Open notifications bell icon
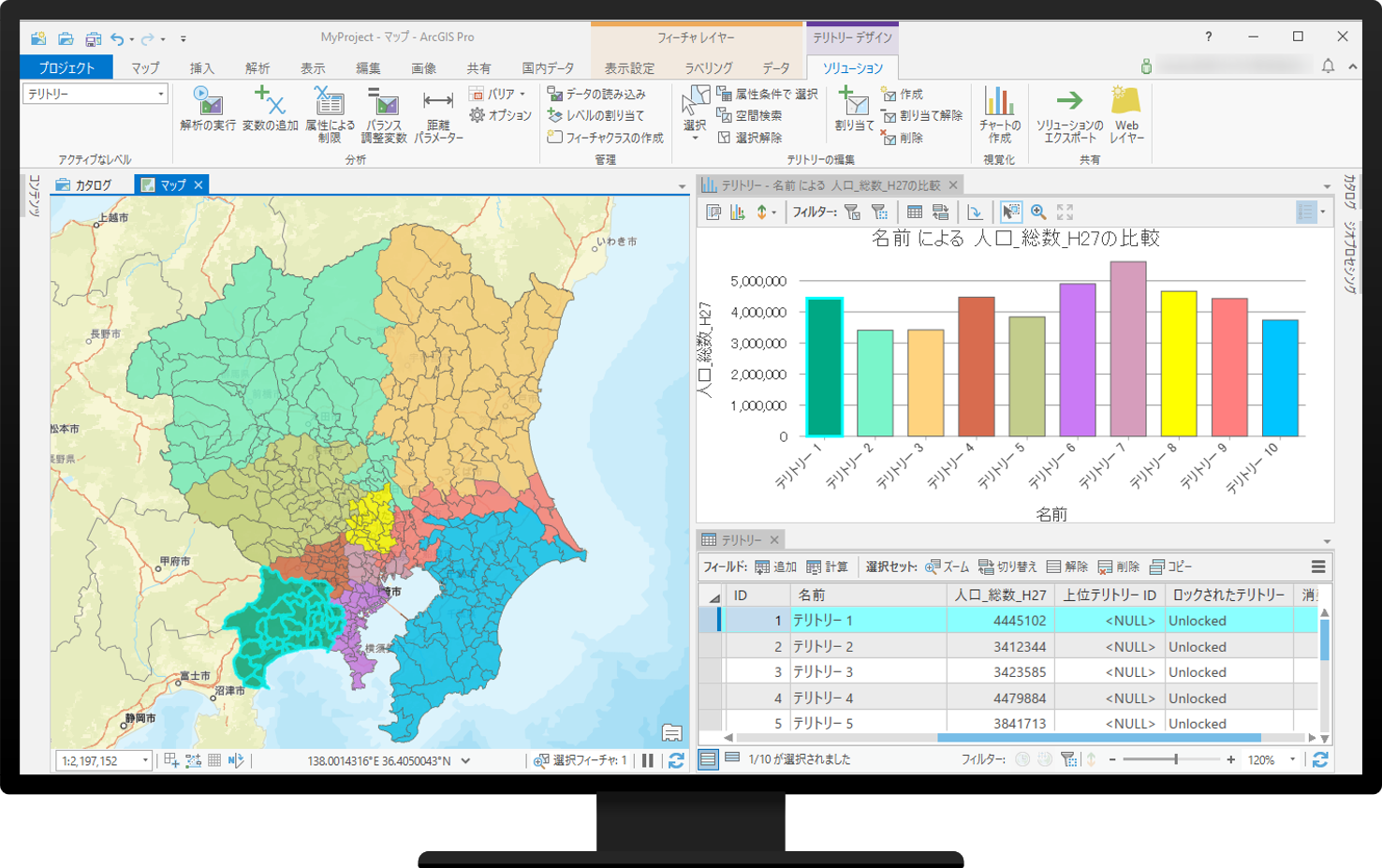 (x=1328, y=66)
